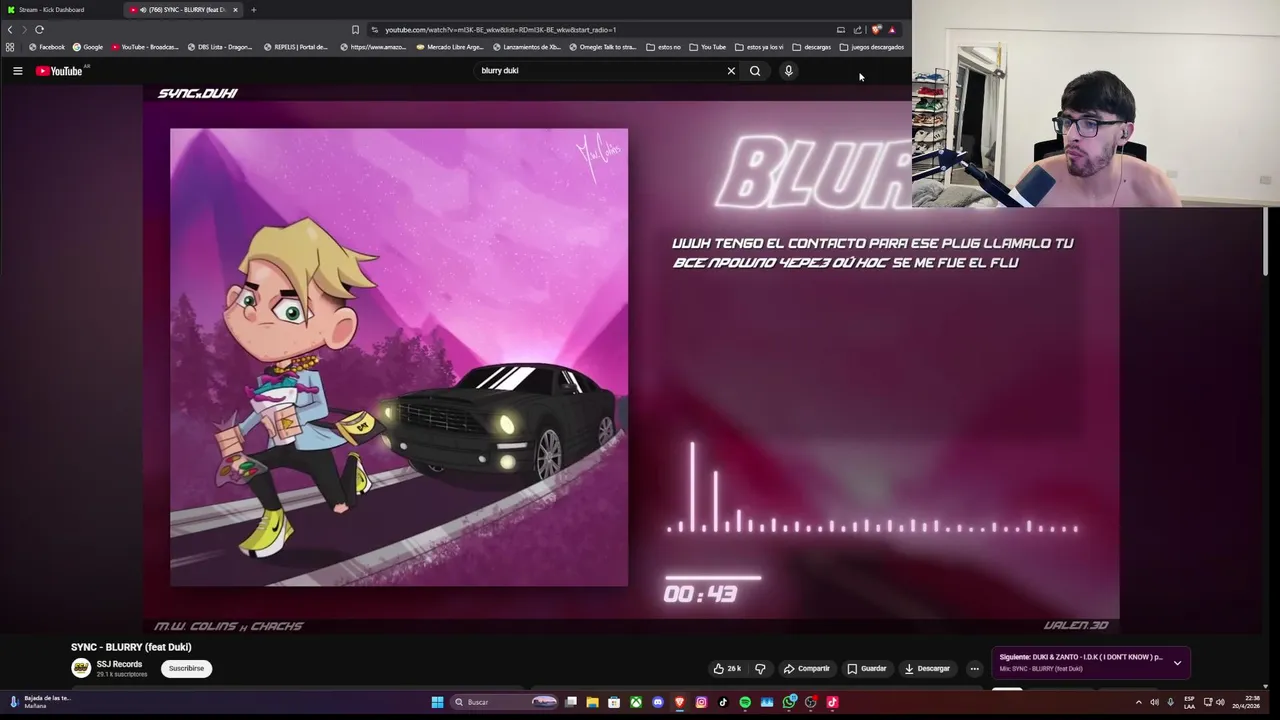Image resolution: width=1280 pixels, height=720 pixels.
Task: Close the SYNC - BLURRY browser tab
Action: [235, 10]
